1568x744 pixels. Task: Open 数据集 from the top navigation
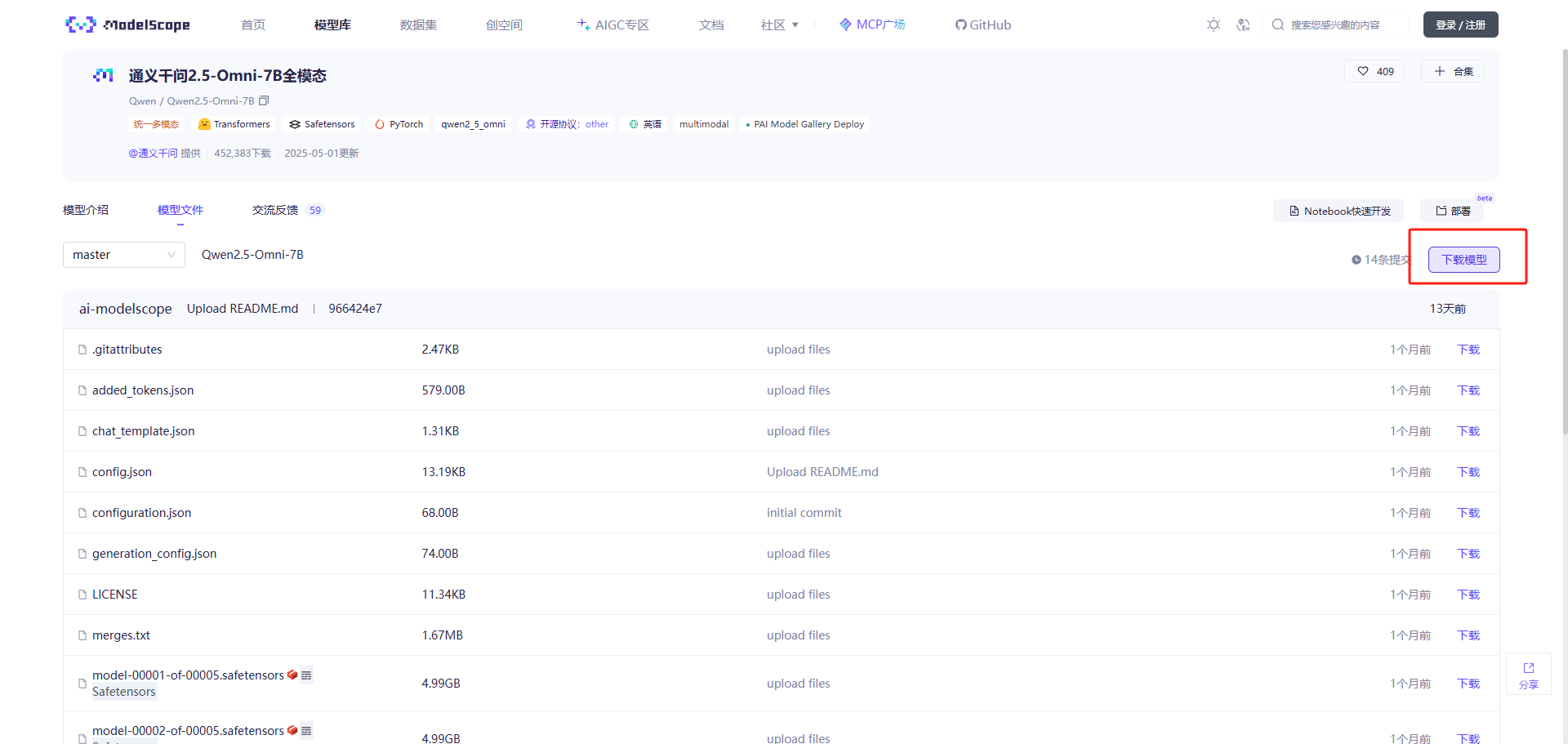pos(418,25)
